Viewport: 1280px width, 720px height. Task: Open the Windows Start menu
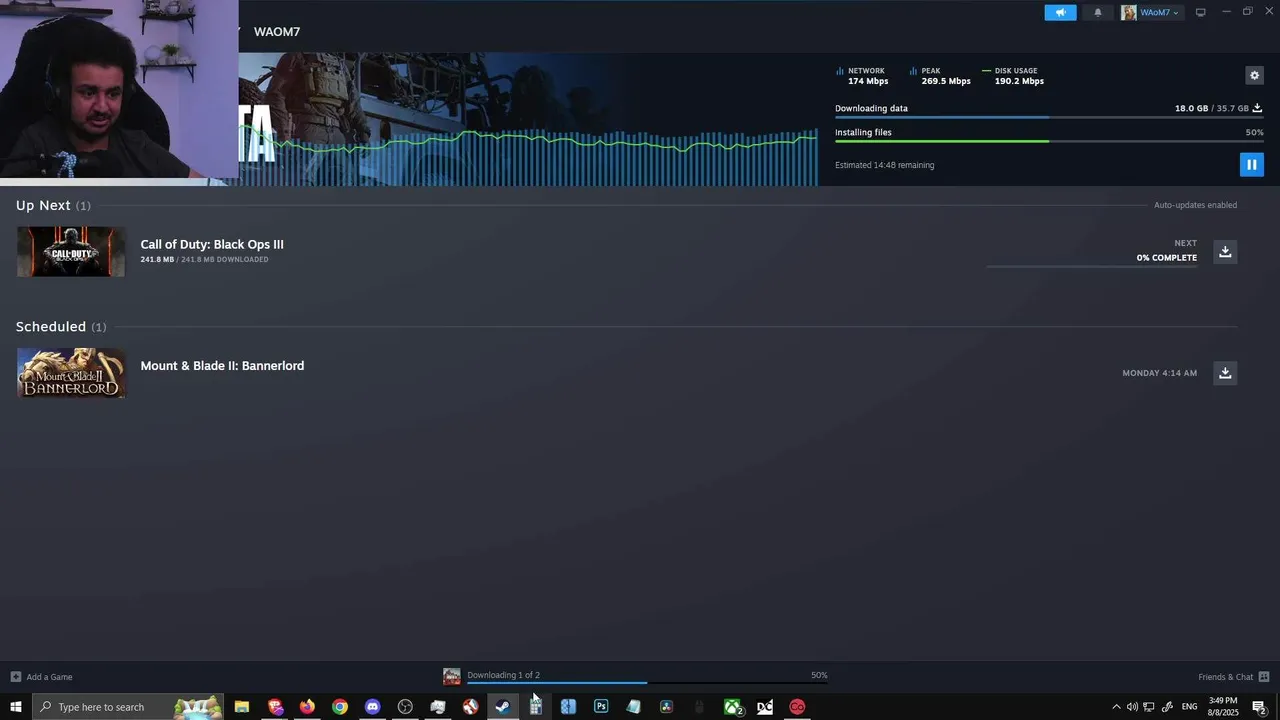coord(16,707)
